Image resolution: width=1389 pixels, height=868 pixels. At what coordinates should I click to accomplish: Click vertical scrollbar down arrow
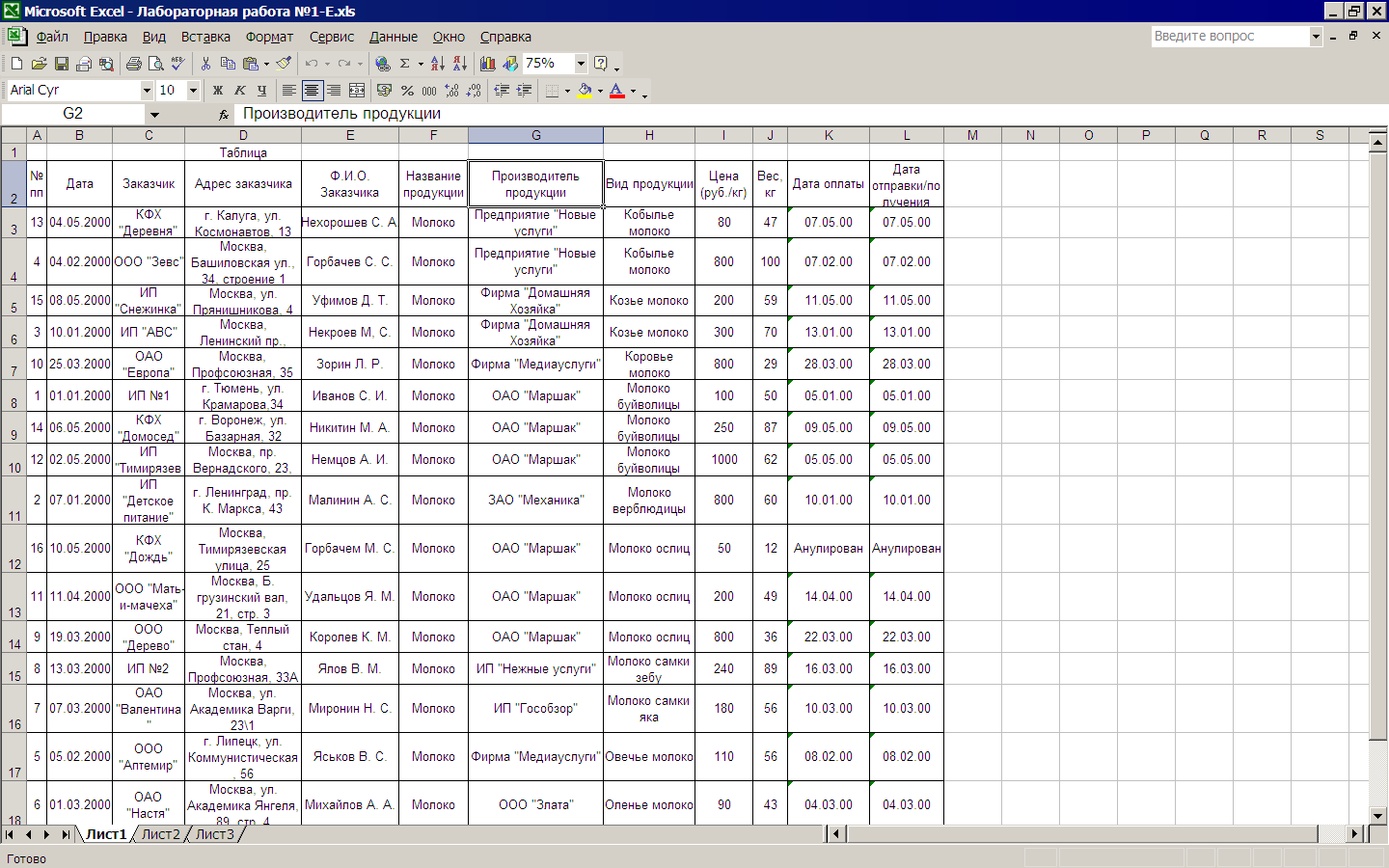click(1378, 816)
